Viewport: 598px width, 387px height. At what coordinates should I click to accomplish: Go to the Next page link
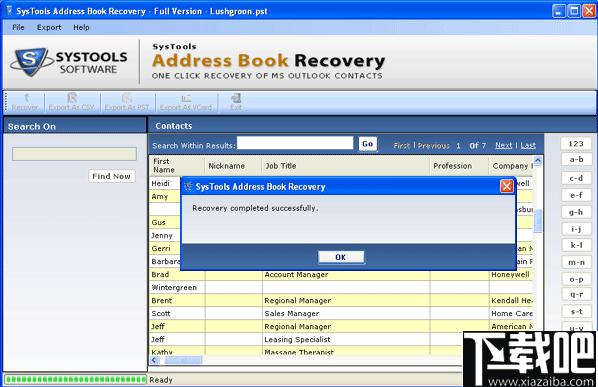(x=503, y=145)
